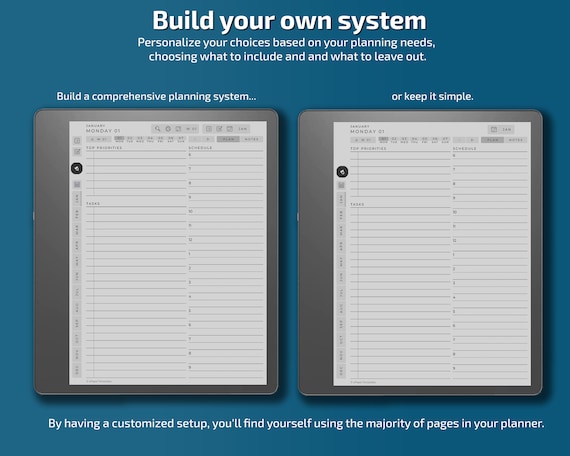Open the DEC month tab on right planner's sidebar
570x456 pixels.
tap(341, 371)
